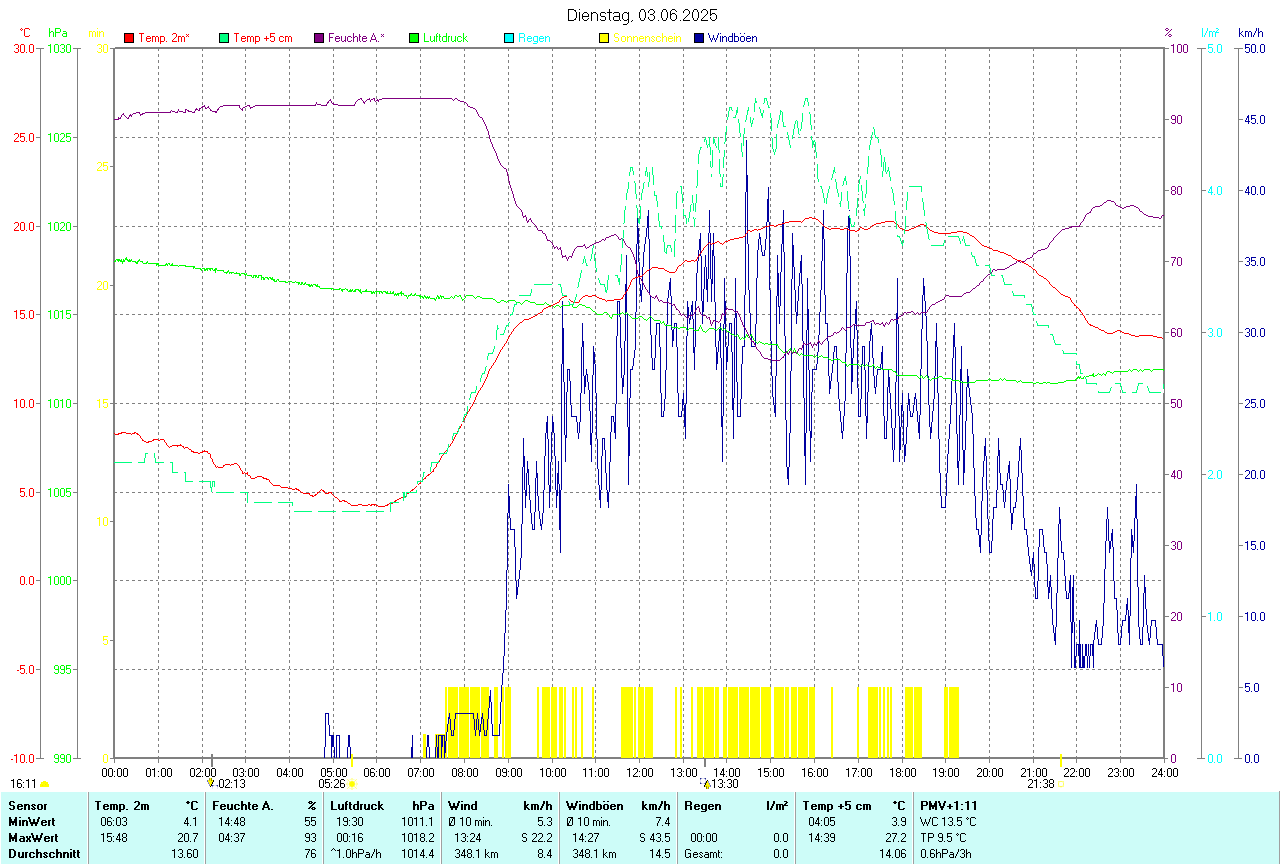This screenshot has width=1280, height=864.
Task: Select the Luftdruck column header in table
Action: pos(357,805)
